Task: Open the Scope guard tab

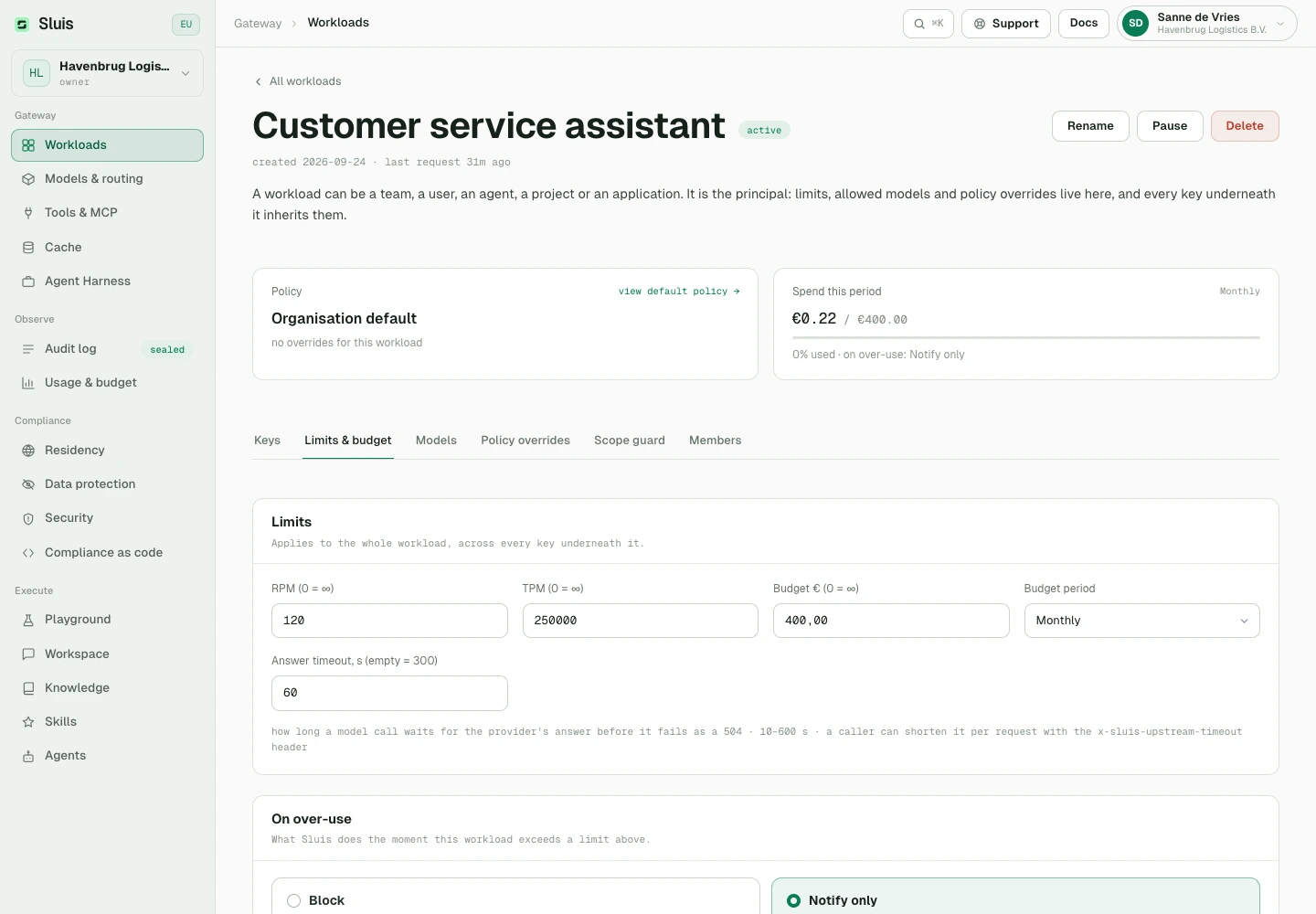Action: [x=630, y=441]
